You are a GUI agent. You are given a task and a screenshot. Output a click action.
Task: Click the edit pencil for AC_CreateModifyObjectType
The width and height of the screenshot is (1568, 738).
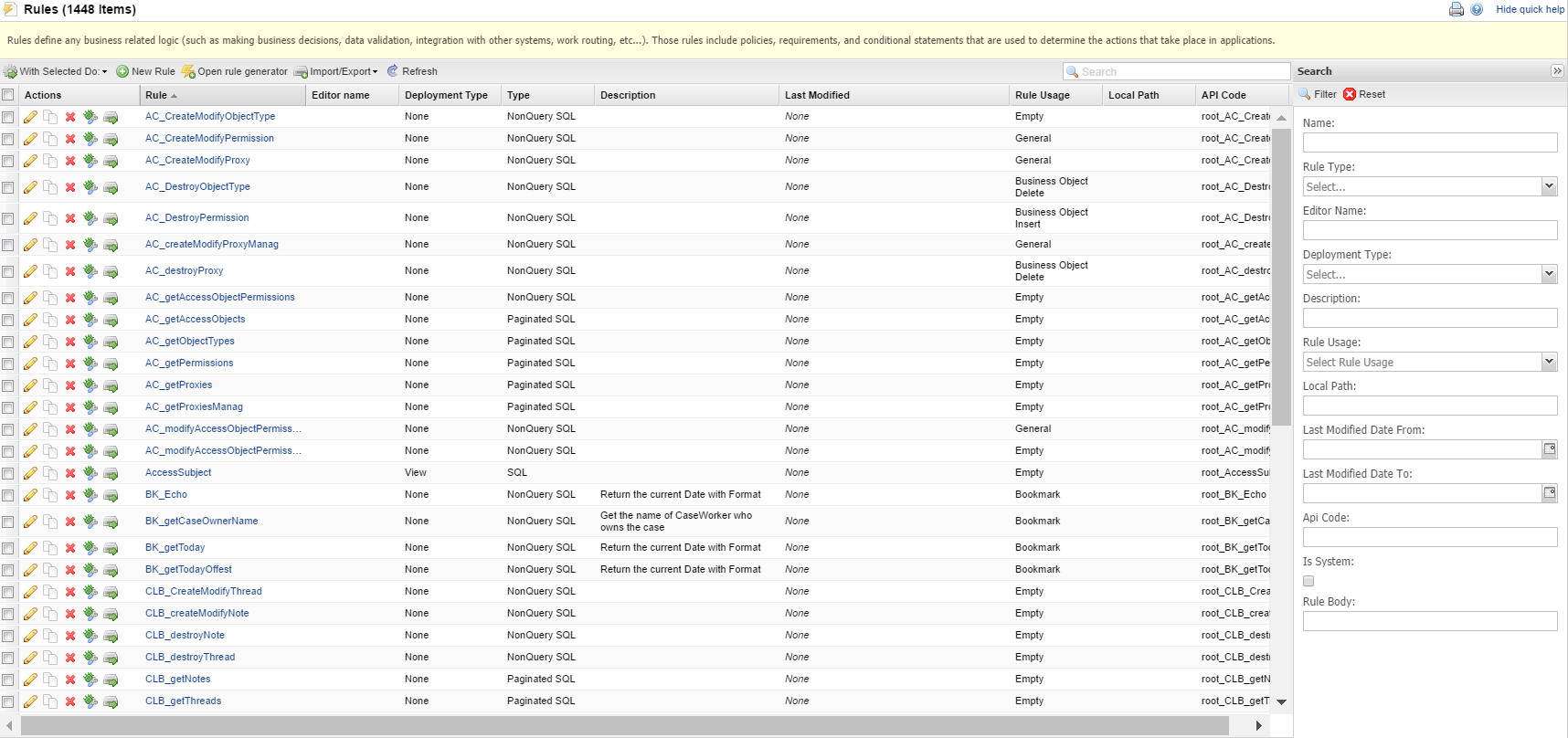[30, 117]
